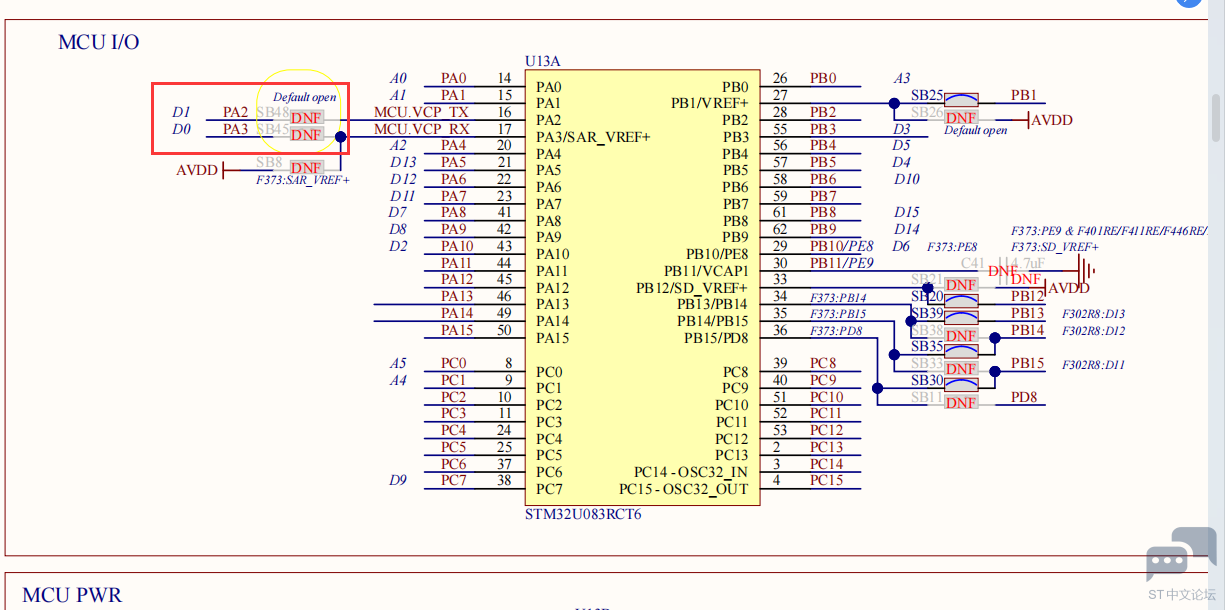Click the MCU.VCP_RX net label
This screenshot has height=610, width=1225.
click(421, 129)
